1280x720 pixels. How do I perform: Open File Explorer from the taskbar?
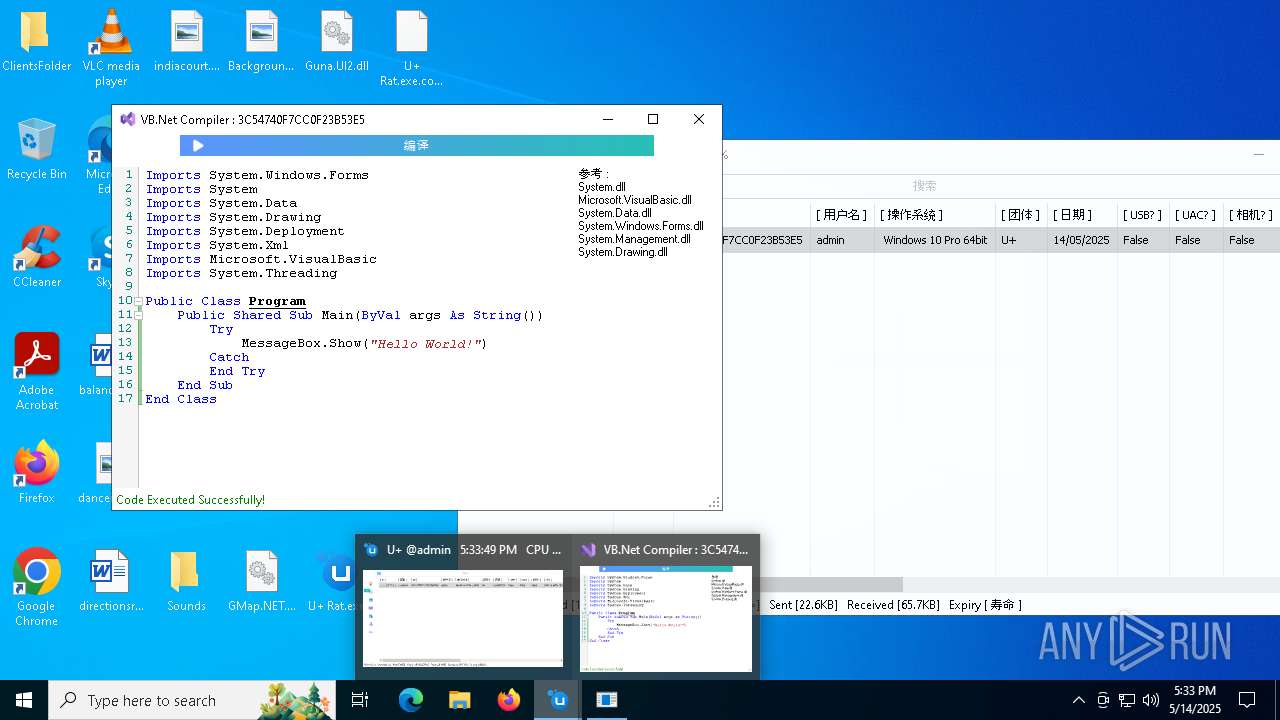point(460,700)
